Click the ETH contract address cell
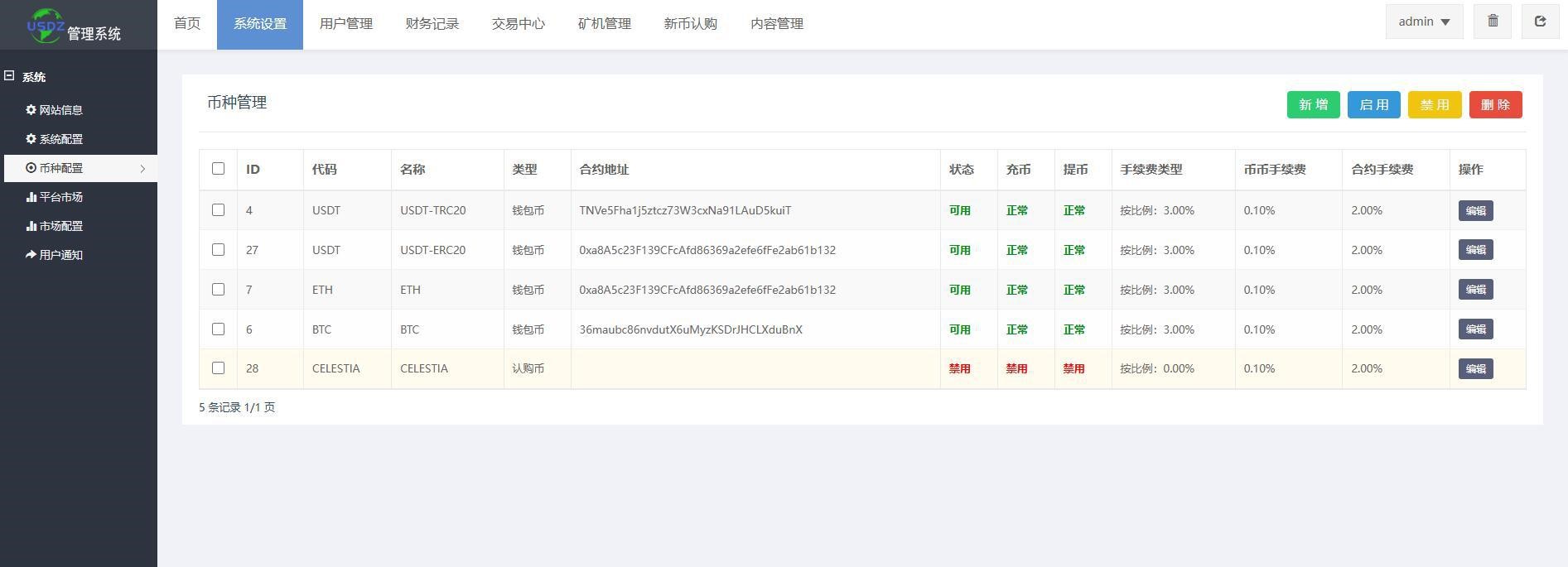The height and width of the screenshot is (567, 1568). coord(707,290)
